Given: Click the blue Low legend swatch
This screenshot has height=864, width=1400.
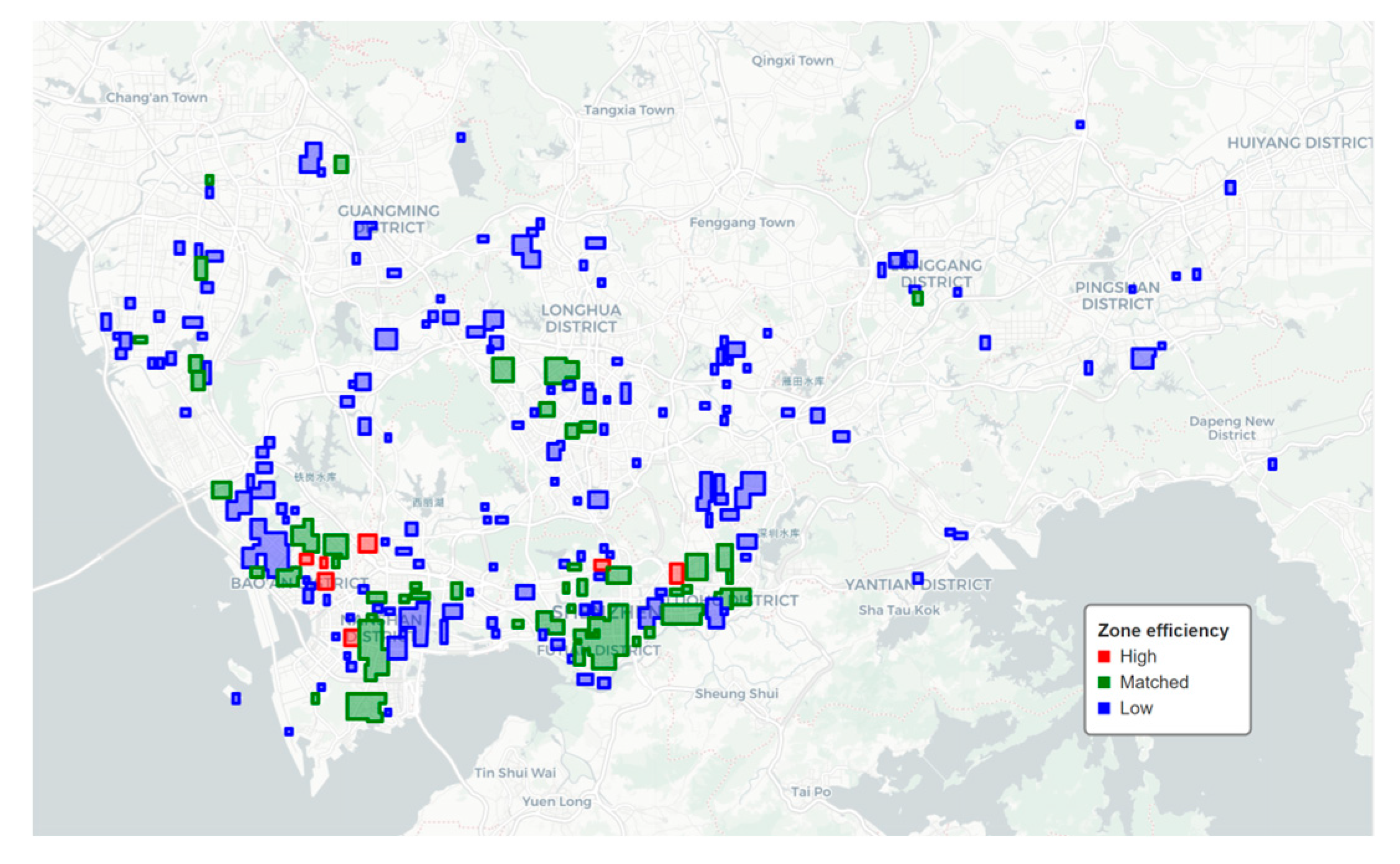Looking at the screenshot, I should (x=1104, y=708).
